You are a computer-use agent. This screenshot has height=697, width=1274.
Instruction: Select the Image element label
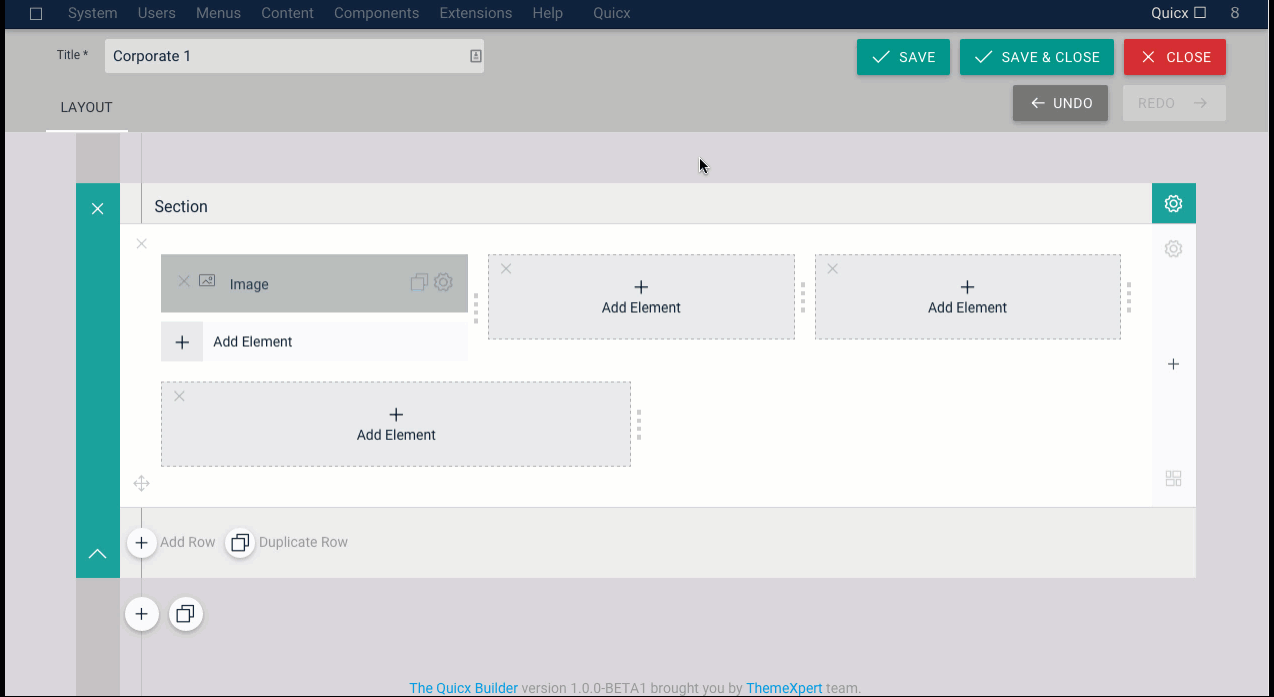coord(249,284)
